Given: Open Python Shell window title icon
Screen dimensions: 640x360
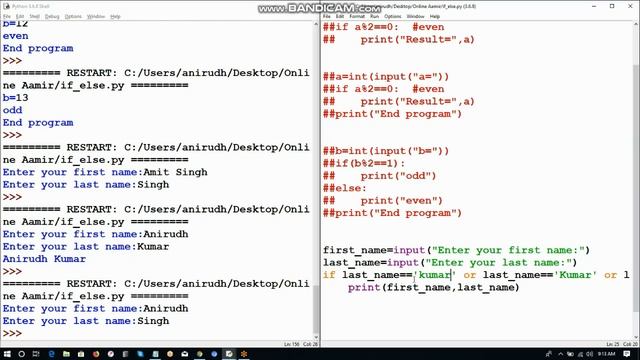Looking at the screenshot, I should point(6,6).
